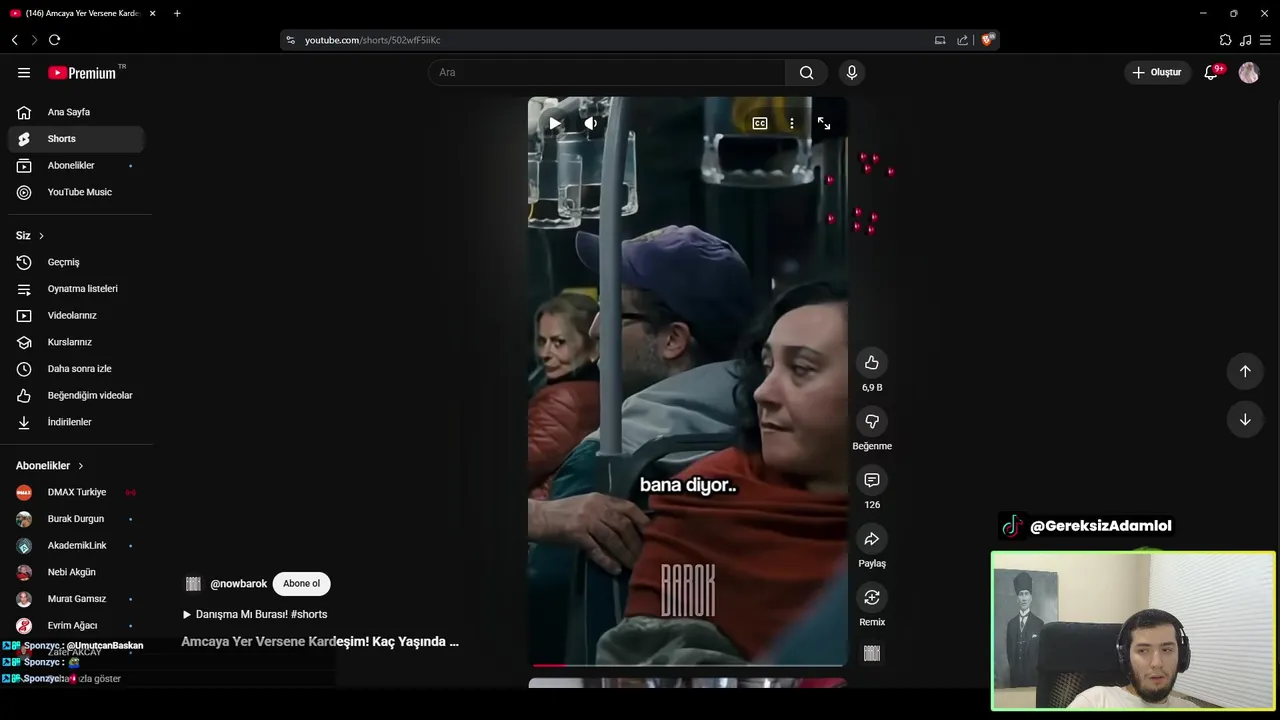Select the YouTube tab in tab strip

tap(82, 13)
